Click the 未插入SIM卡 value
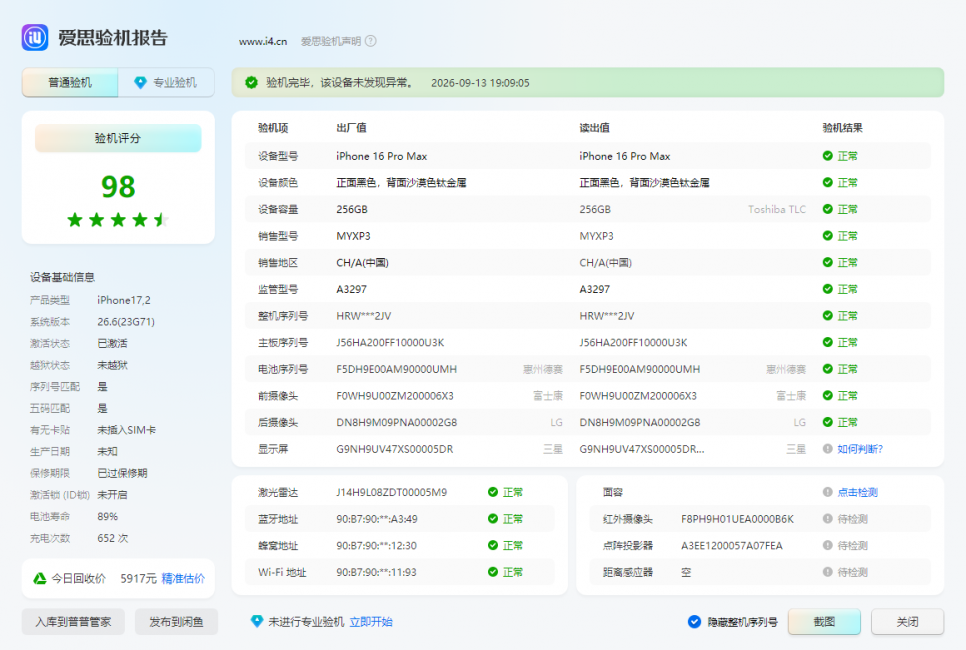This screenshot has height=650, width=966. point(126,430)
